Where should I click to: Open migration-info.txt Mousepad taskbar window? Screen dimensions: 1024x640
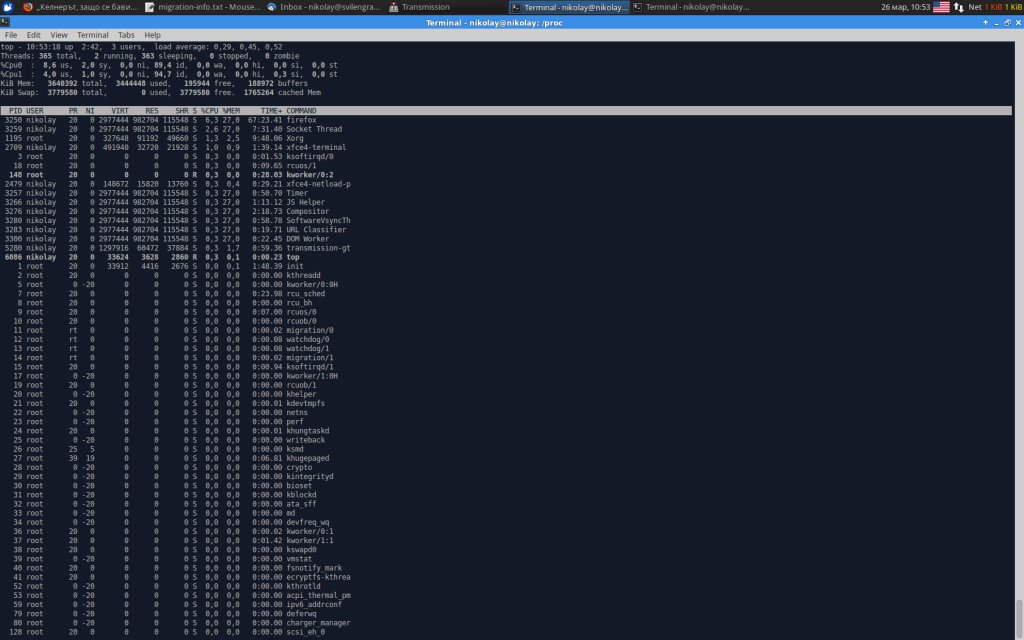(202, 7)
